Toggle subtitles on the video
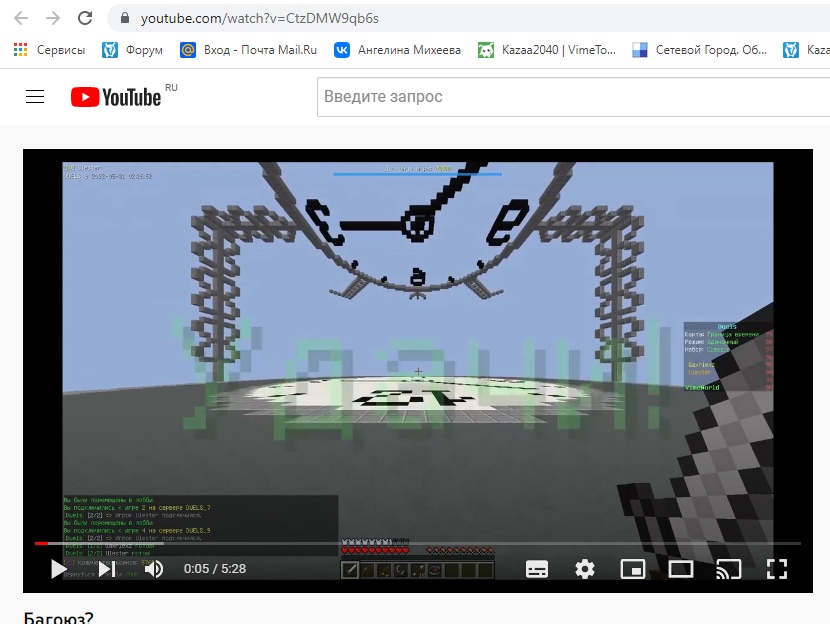830x624 pixels. (537, 569)
